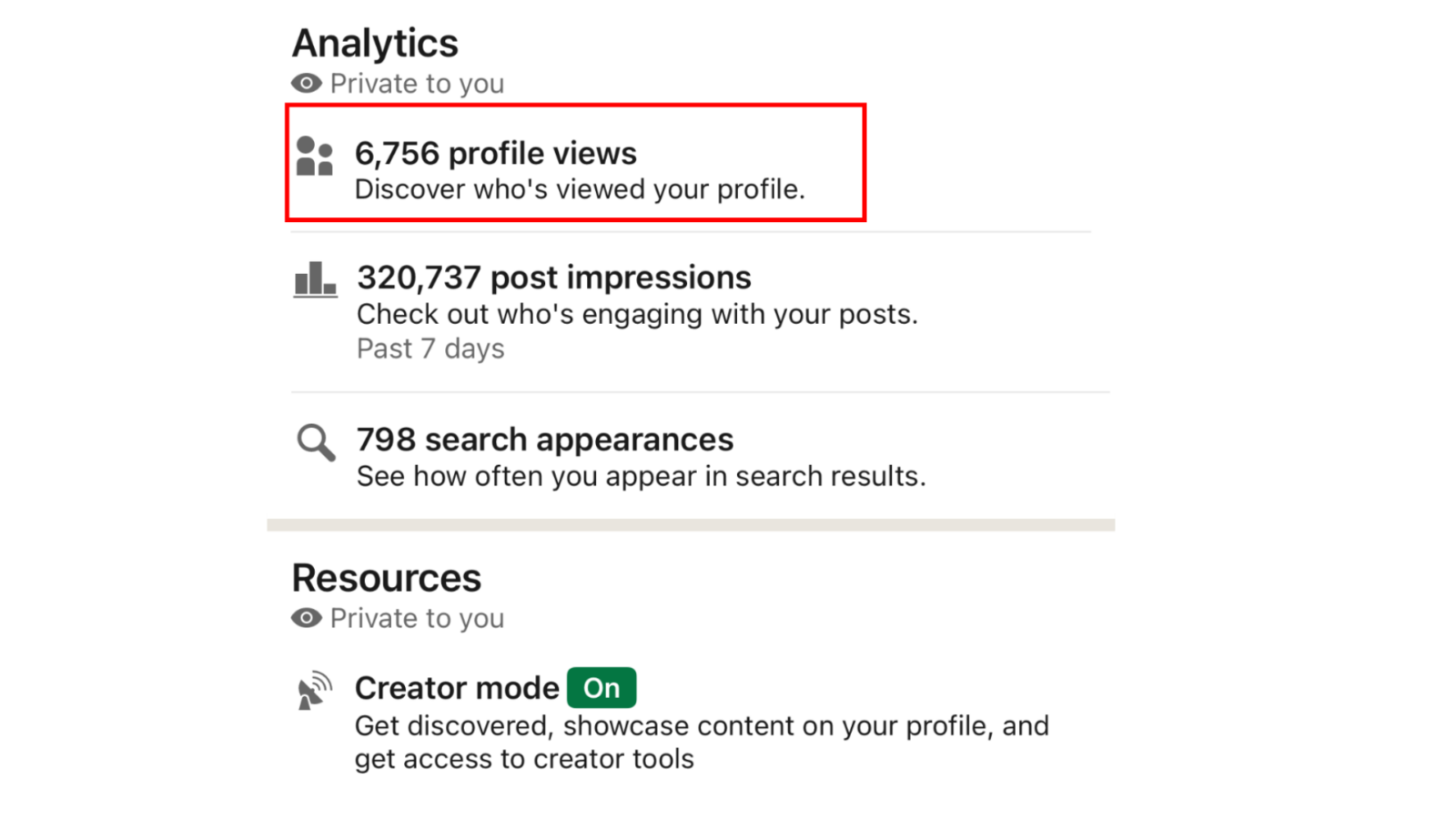Screen dimensions: 1456x819
Task: Open the 6,756 profile views analytics
Action: pyautogui.click(x=496, y=153)
